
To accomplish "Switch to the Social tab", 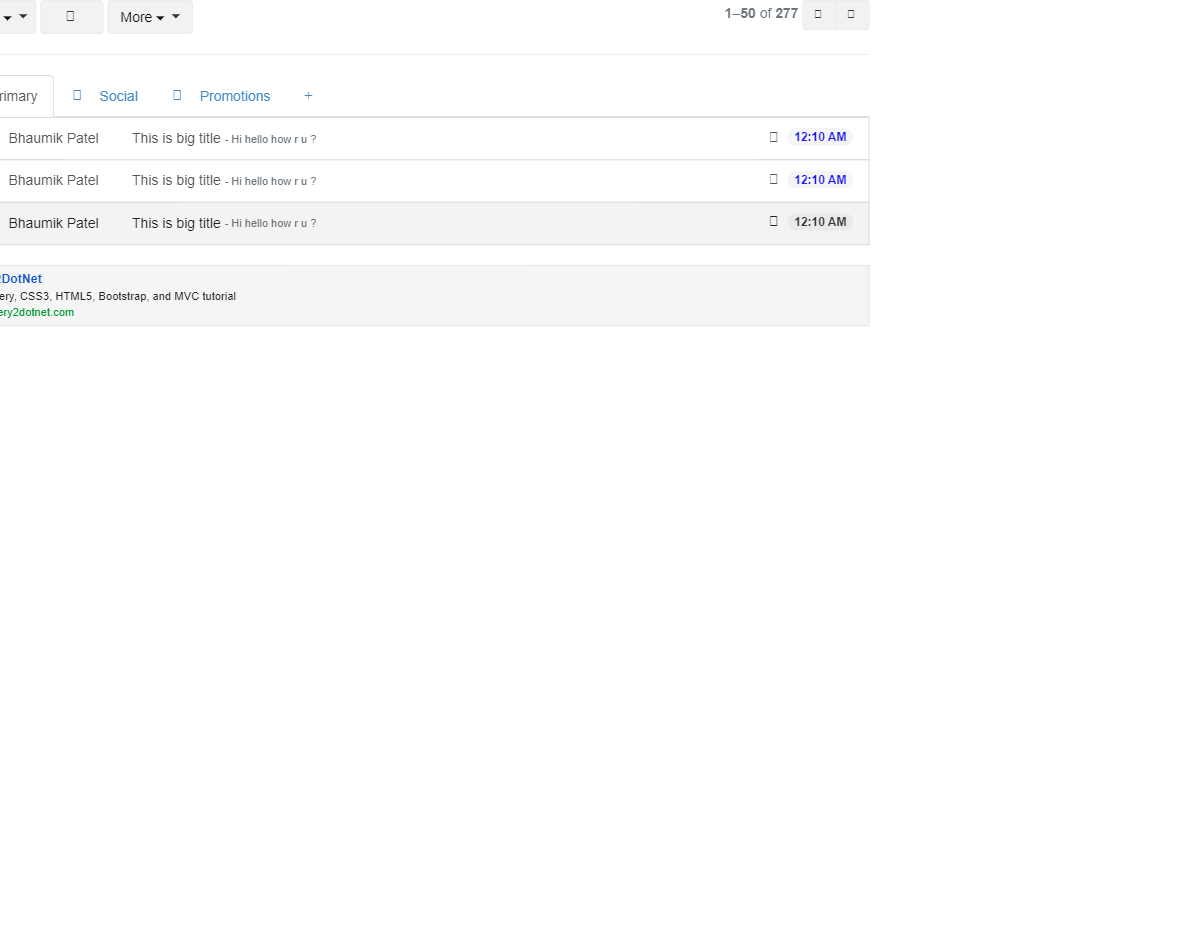I will click(118, 96).
